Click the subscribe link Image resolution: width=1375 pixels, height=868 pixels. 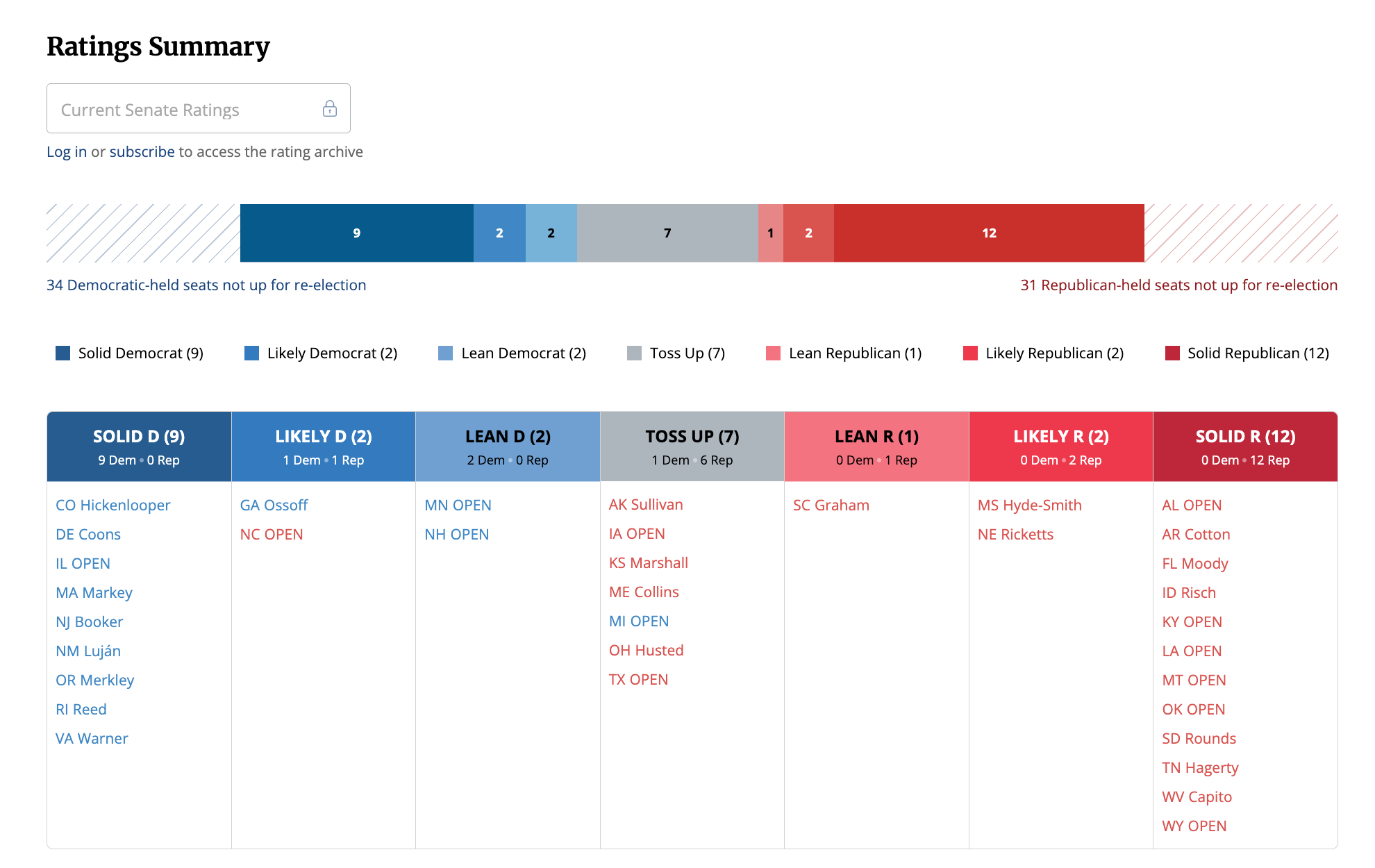coord(142,151)
